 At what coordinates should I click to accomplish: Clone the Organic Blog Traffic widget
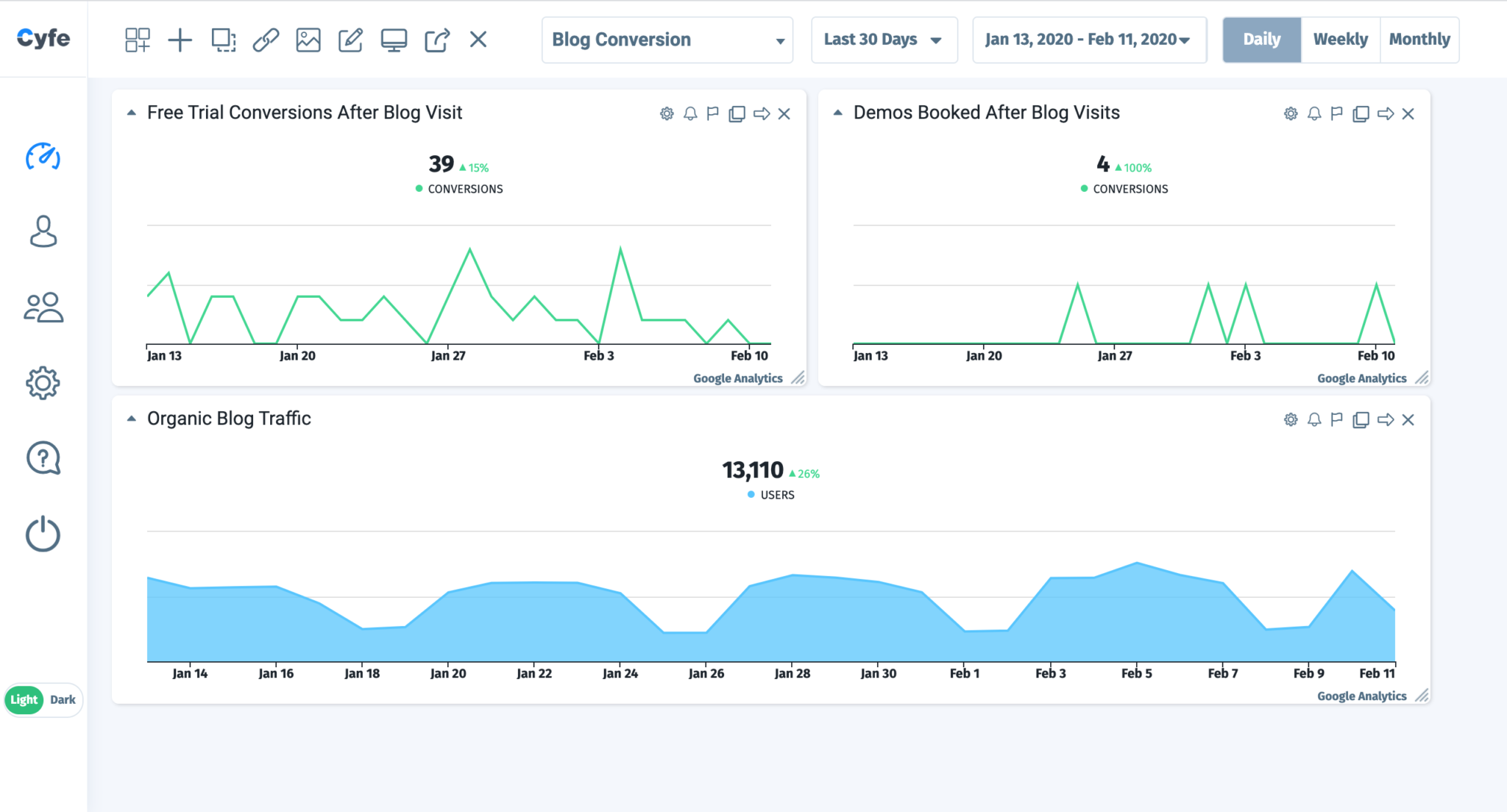point(1361,420)
